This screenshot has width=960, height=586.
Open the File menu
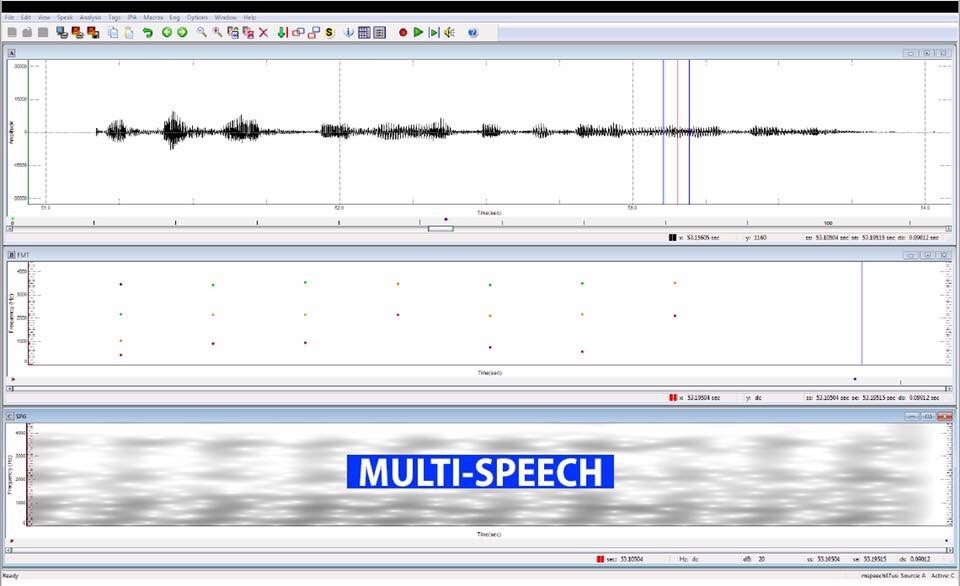pyautogui.click(x=9, y=17)
